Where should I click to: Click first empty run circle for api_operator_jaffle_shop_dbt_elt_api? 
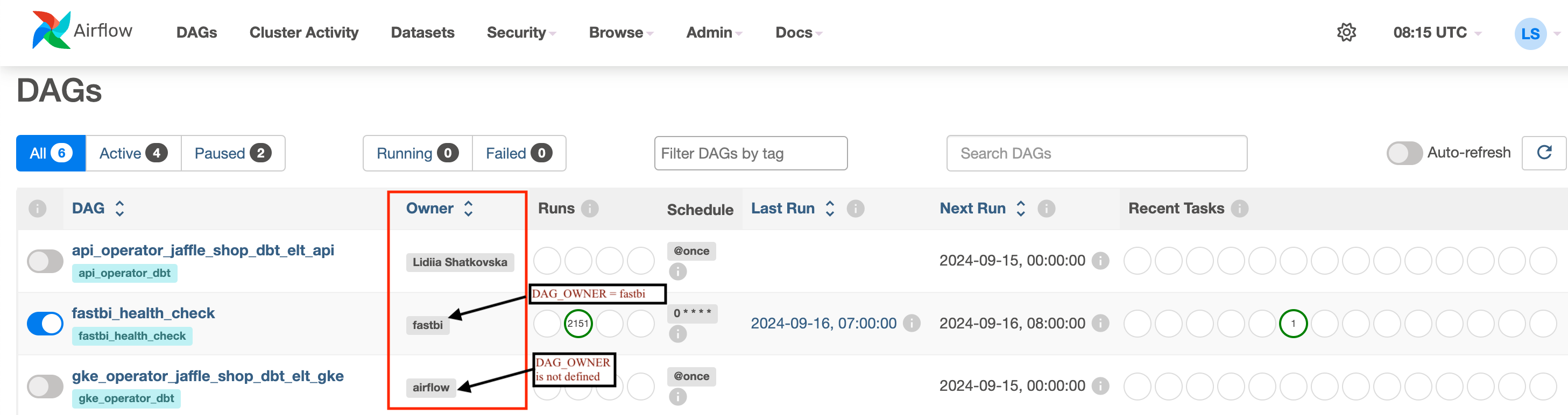[547, 260]
